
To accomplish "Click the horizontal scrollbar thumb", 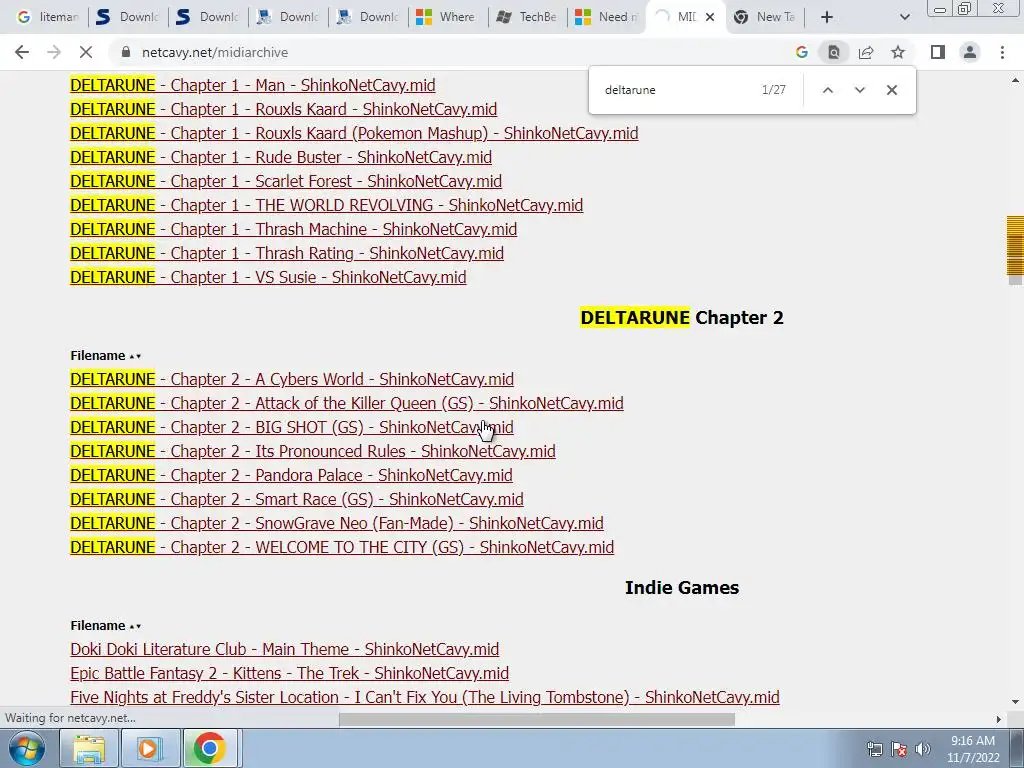I will [537, 719].
